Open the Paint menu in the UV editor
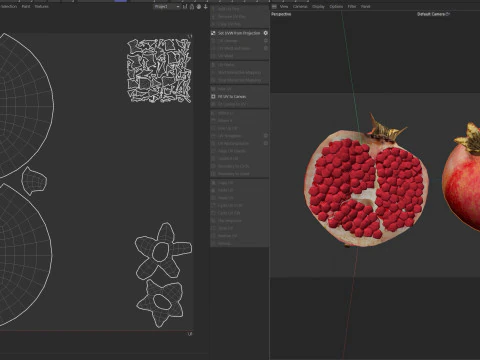480x360 pixels. 26,6
